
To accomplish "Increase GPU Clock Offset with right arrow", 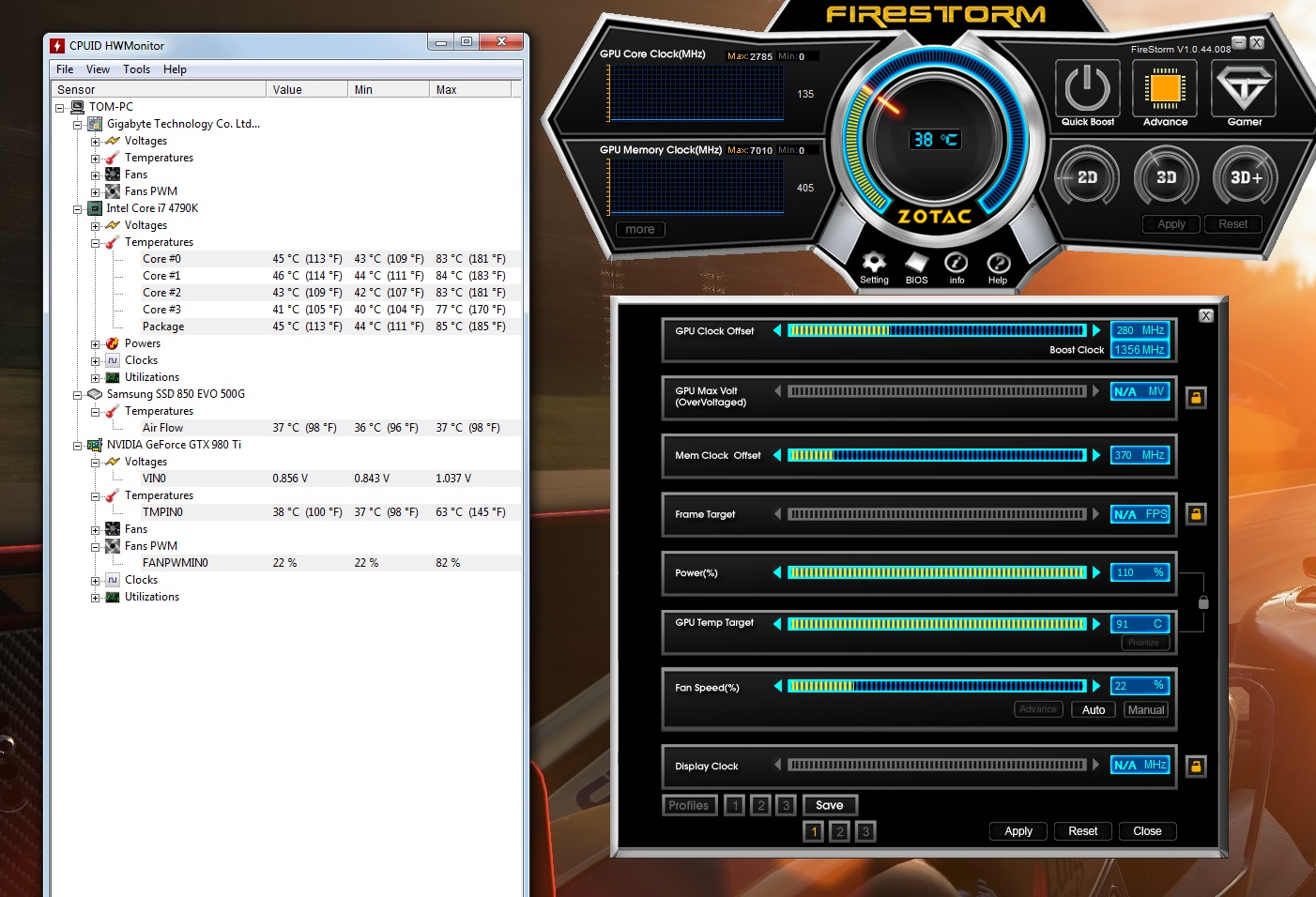I will pyautogui.click(x=1095, y=330).
